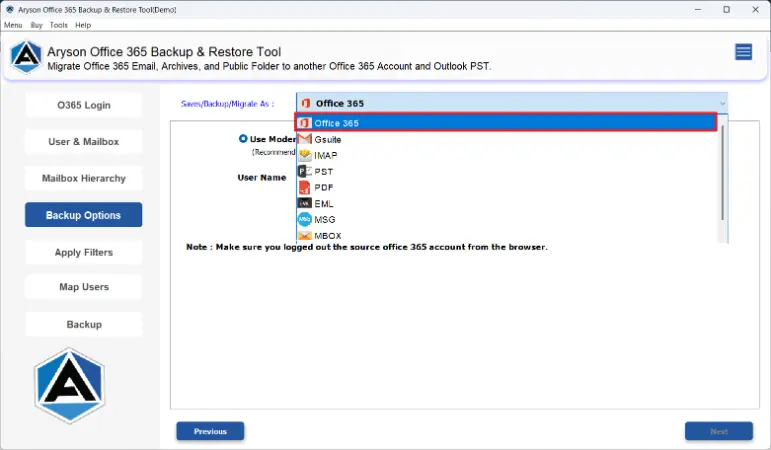The height and width of the screenshot is (450, 771).
Task: Click the Saves/Backup/Migrate As label
Action: [228, 104]
